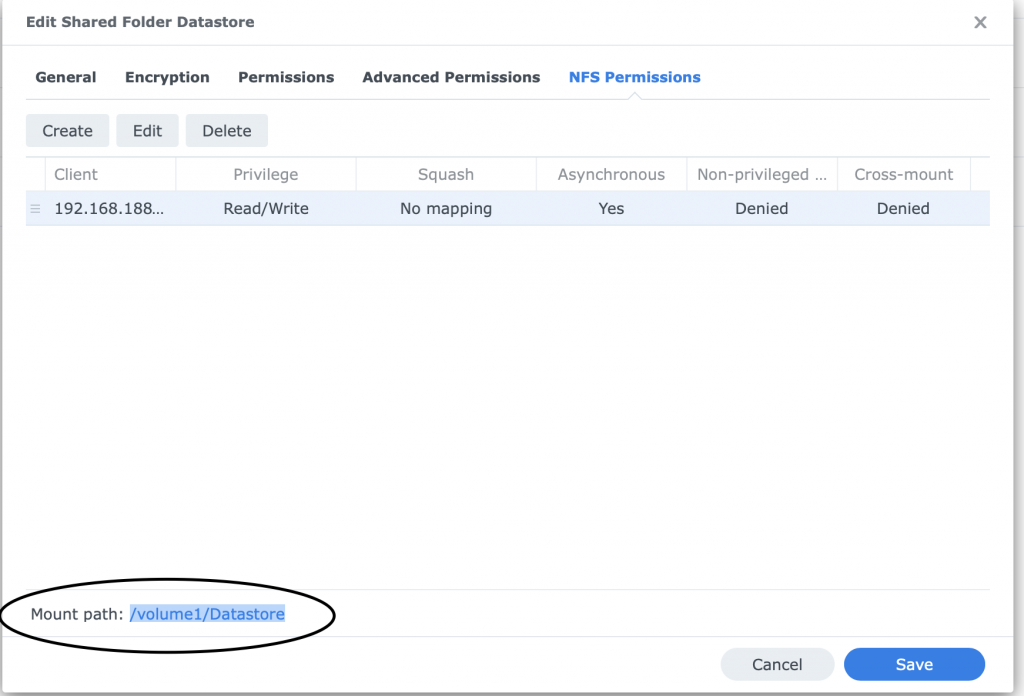Click the drag handle icon on the NFS rule row
This screenshot has width=1024, height=696.
click(x=35, y=209)
